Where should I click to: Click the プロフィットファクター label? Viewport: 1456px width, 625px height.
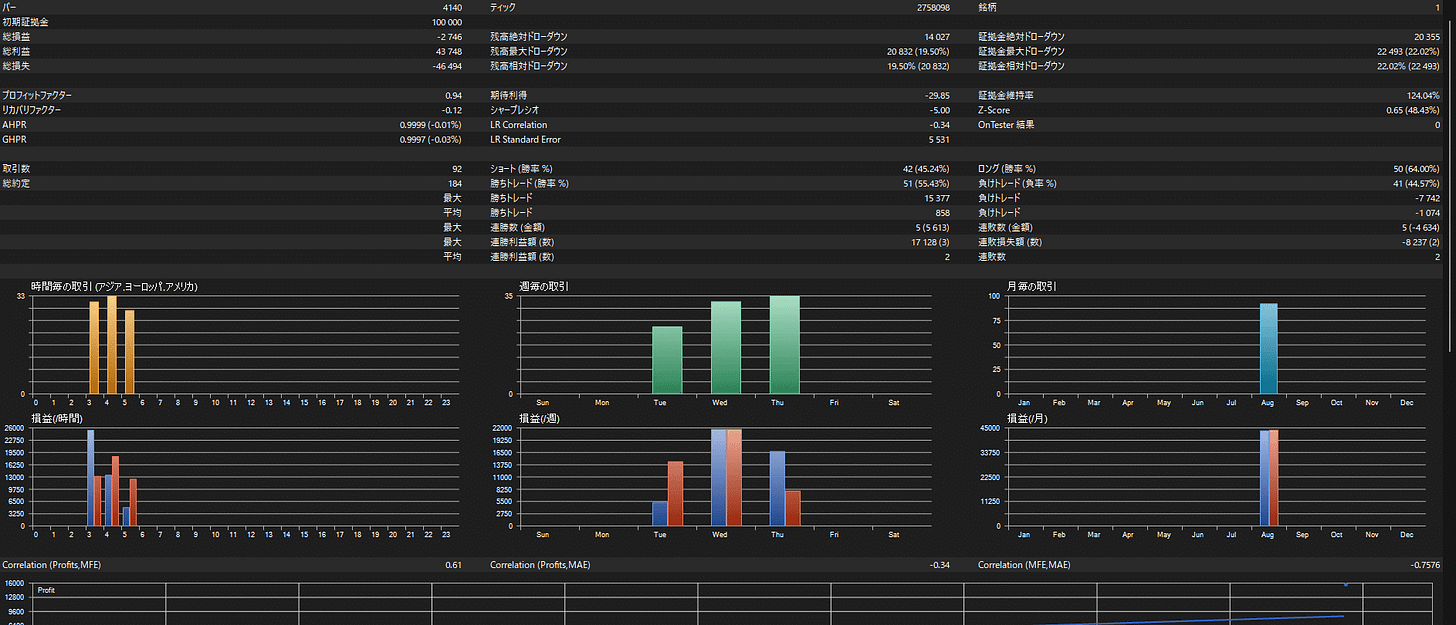pyautogui.click(x=37, y=95)
